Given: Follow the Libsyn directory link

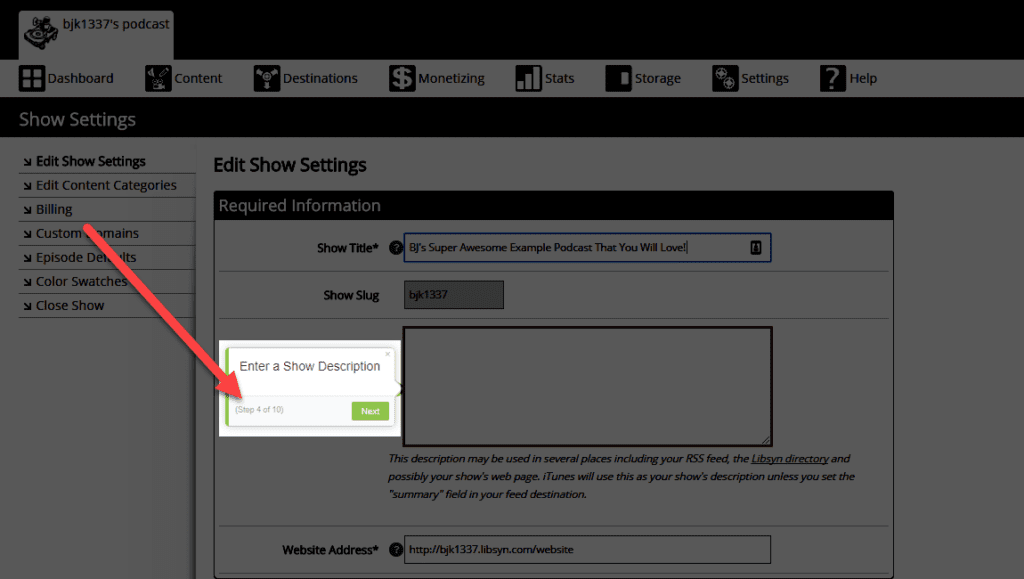Looking at the screenshot, I should (x=790, y=458).
